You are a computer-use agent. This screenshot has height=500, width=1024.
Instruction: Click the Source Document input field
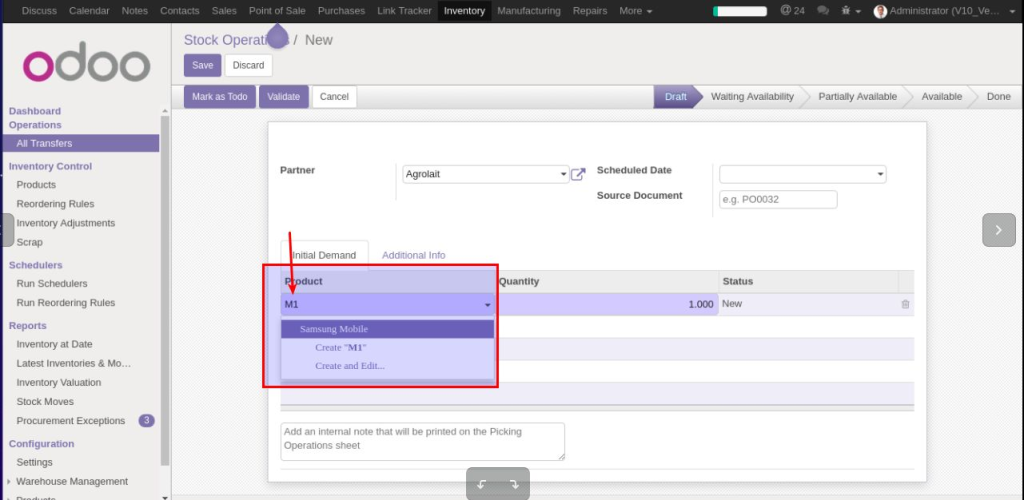778,199
